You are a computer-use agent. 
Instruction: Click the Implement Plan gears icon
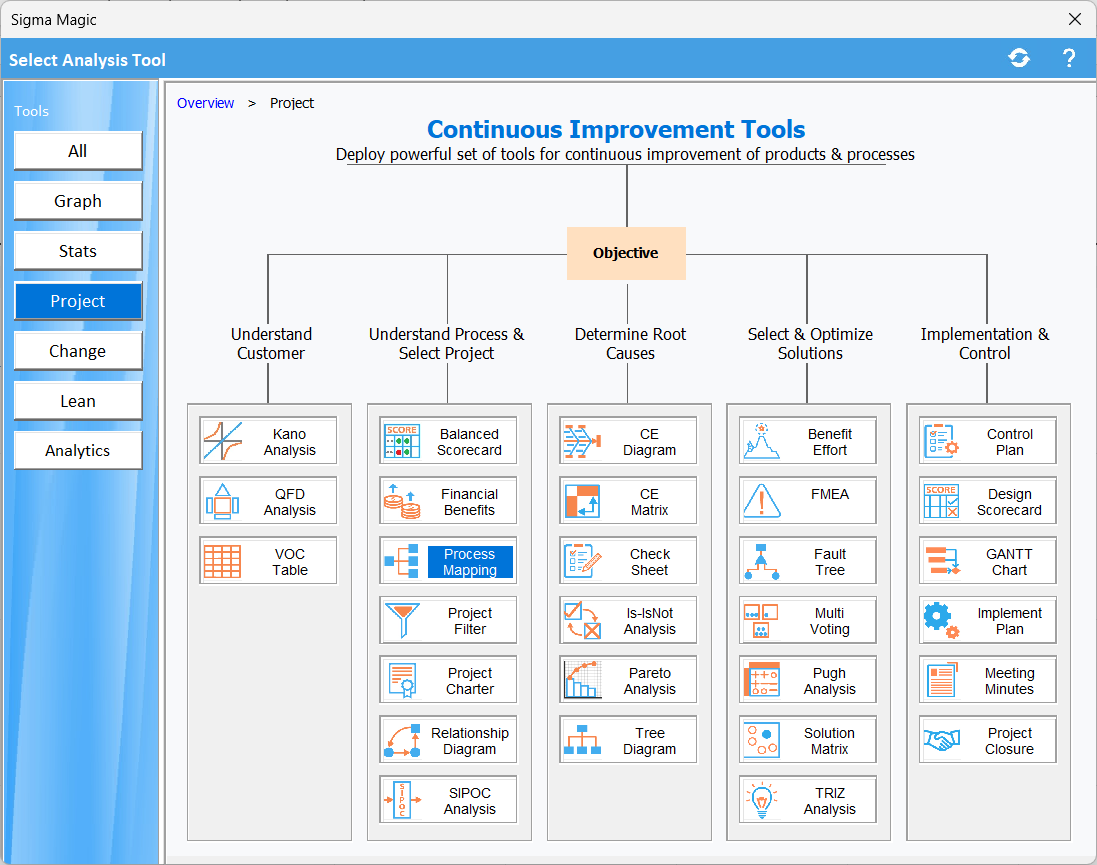(942, 621)
